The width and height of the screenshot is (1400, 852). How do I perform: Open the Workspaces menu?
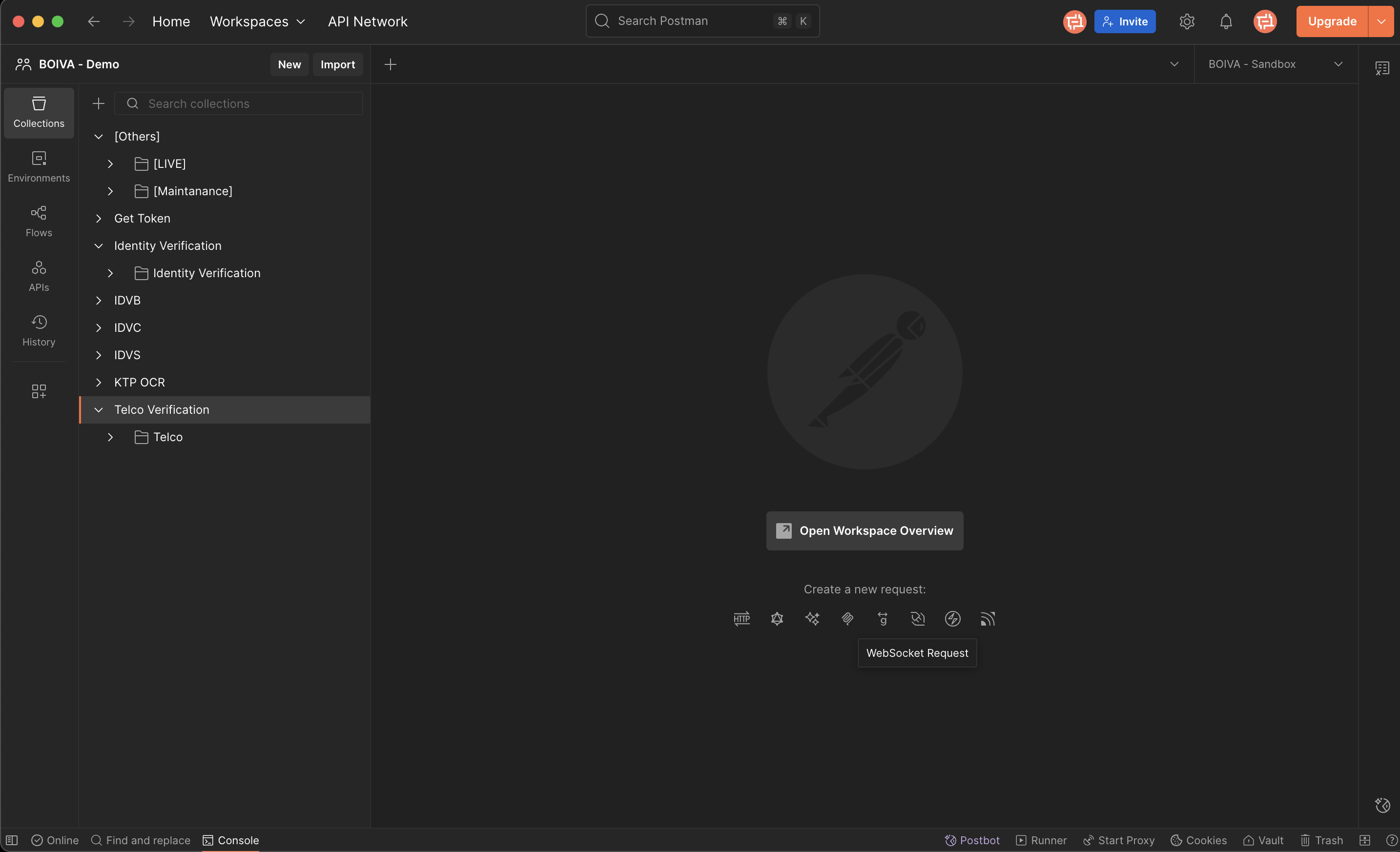pos(257,21)
